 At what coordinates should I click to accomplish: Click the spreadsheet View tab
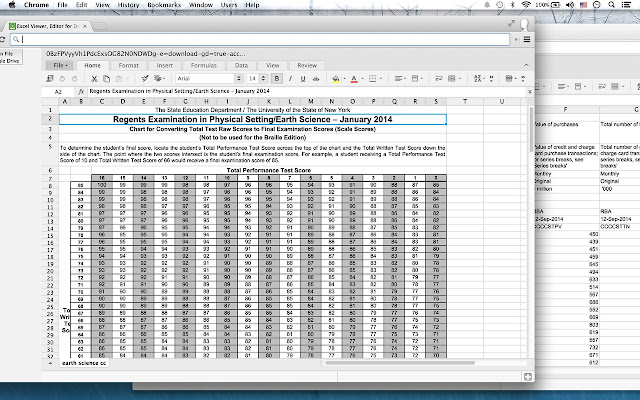coord(272,65)
